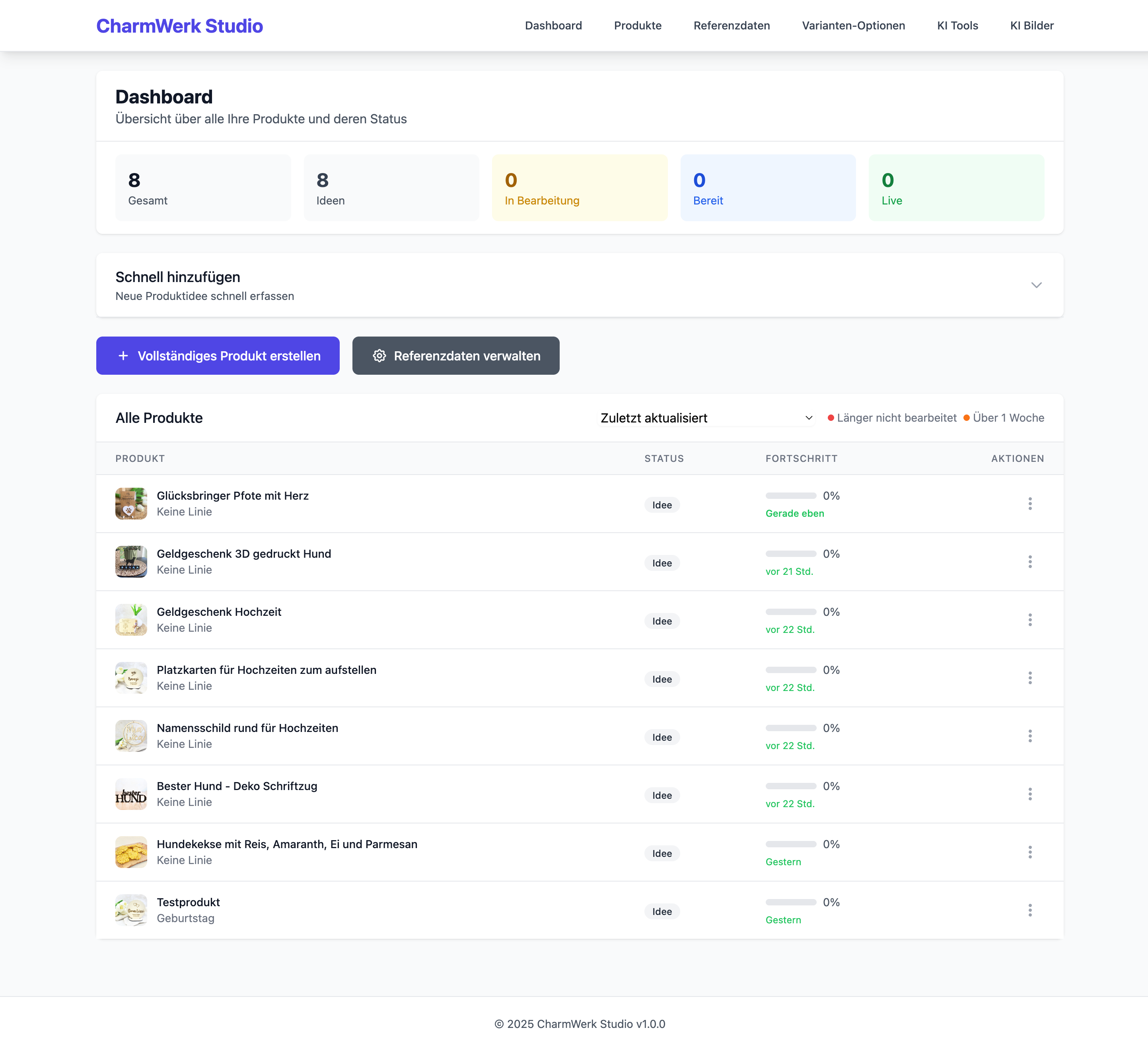Screen dimensions: 1148x1051
Task: Click the Geburtstag line under Testprodukt
Action: [x=186, y=919]
